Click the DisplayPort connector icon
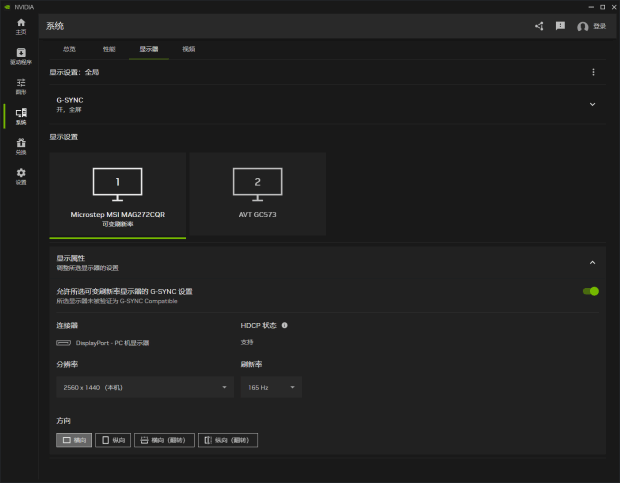620x483 pixels. (x=64, y=343)
